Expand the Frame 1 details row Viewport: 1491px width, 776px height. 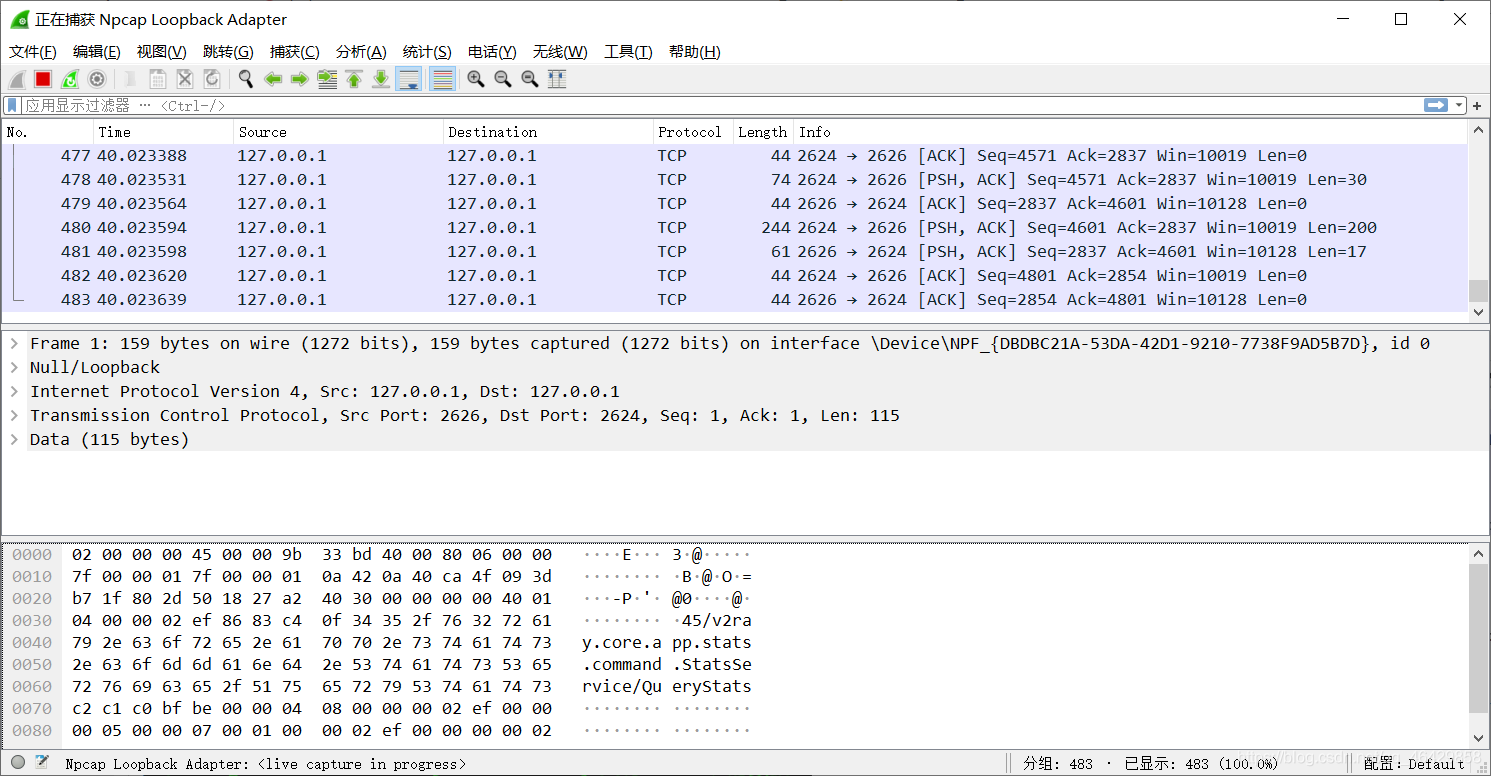pos(14,343)
